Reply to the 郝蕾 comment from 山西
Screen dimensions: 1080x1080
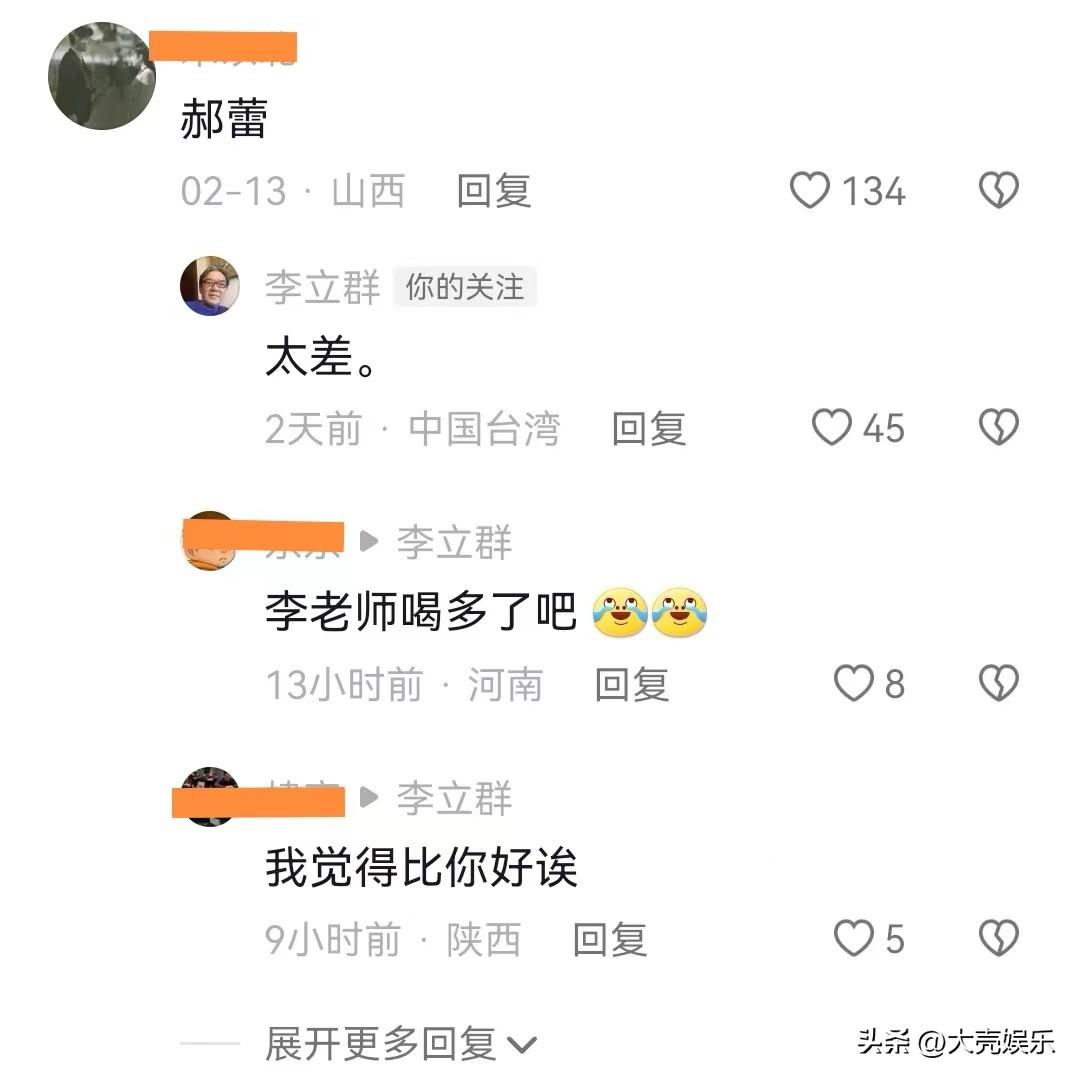coord(494,191)
